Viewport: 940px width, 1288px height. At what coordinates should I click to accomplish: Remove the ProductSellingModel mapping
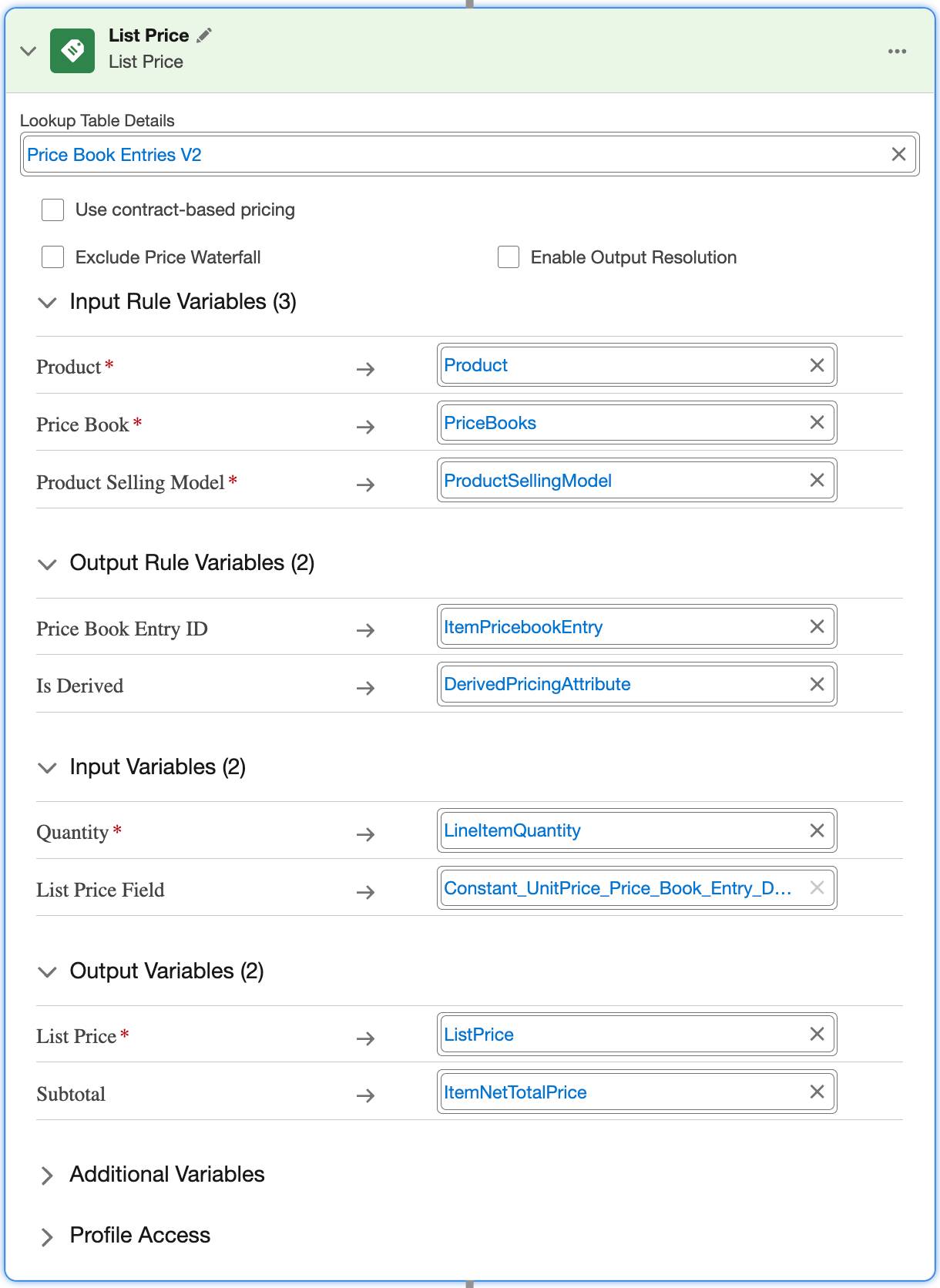point(817,480)
